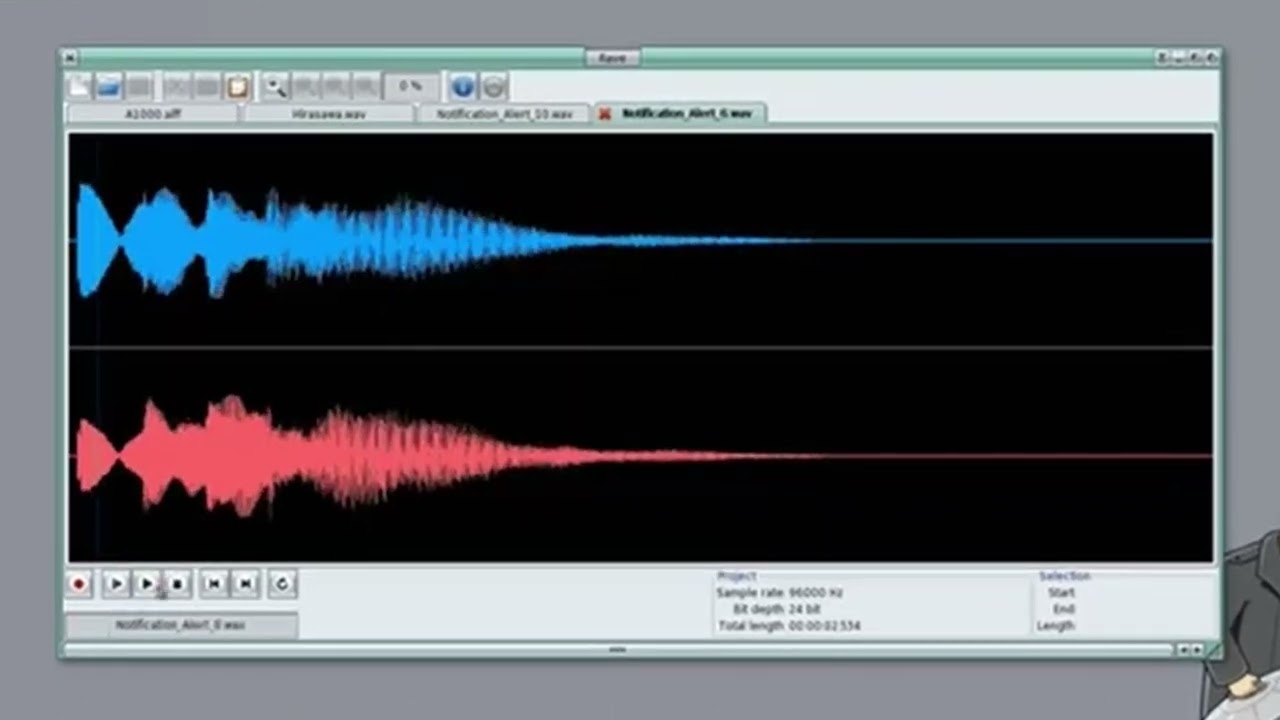The image size is (1280, 720).
Task: Click the grey round icon beside info
Action: point(493,87)
